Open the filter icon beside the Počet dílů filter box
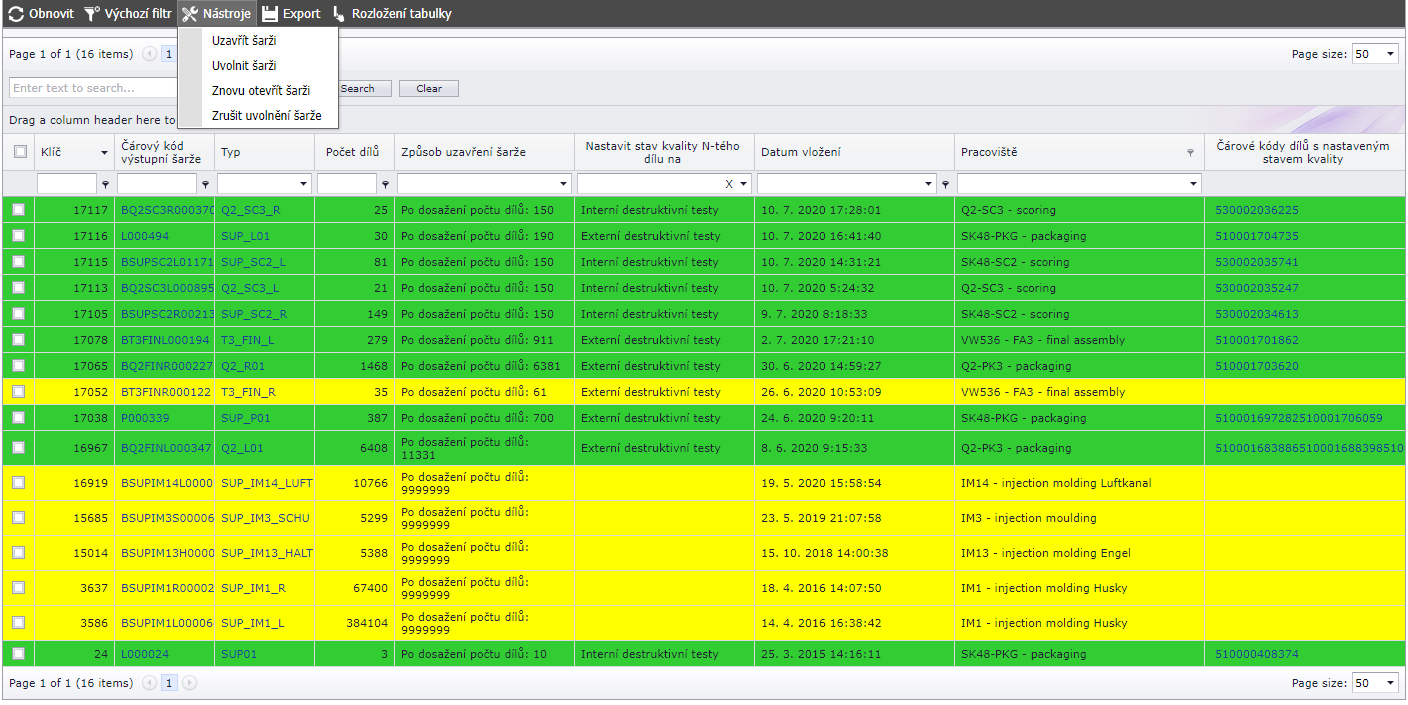 point(385,184)
